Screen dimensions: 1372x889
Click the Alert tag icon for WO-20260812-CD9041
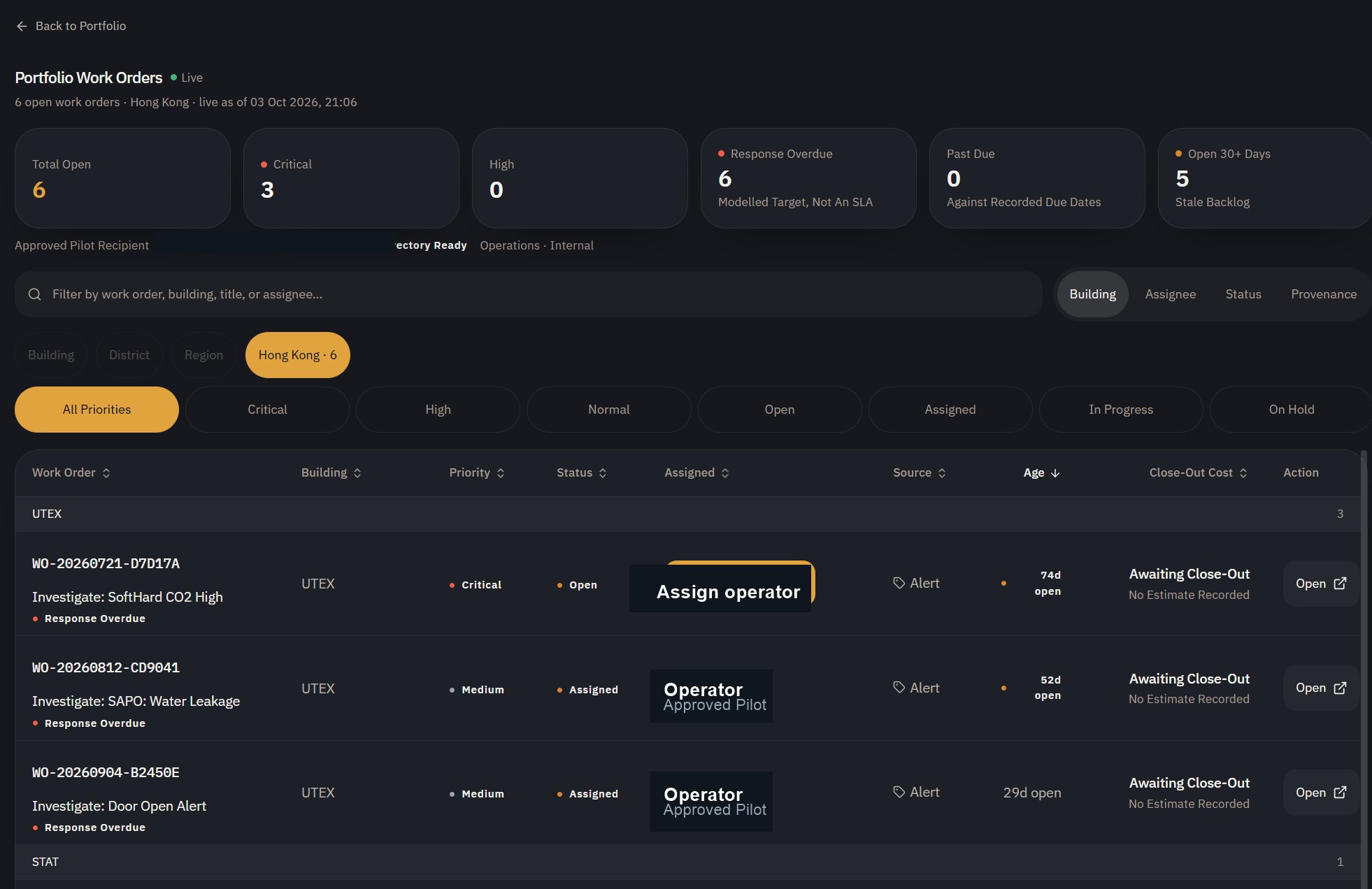[x=899, y=688]
